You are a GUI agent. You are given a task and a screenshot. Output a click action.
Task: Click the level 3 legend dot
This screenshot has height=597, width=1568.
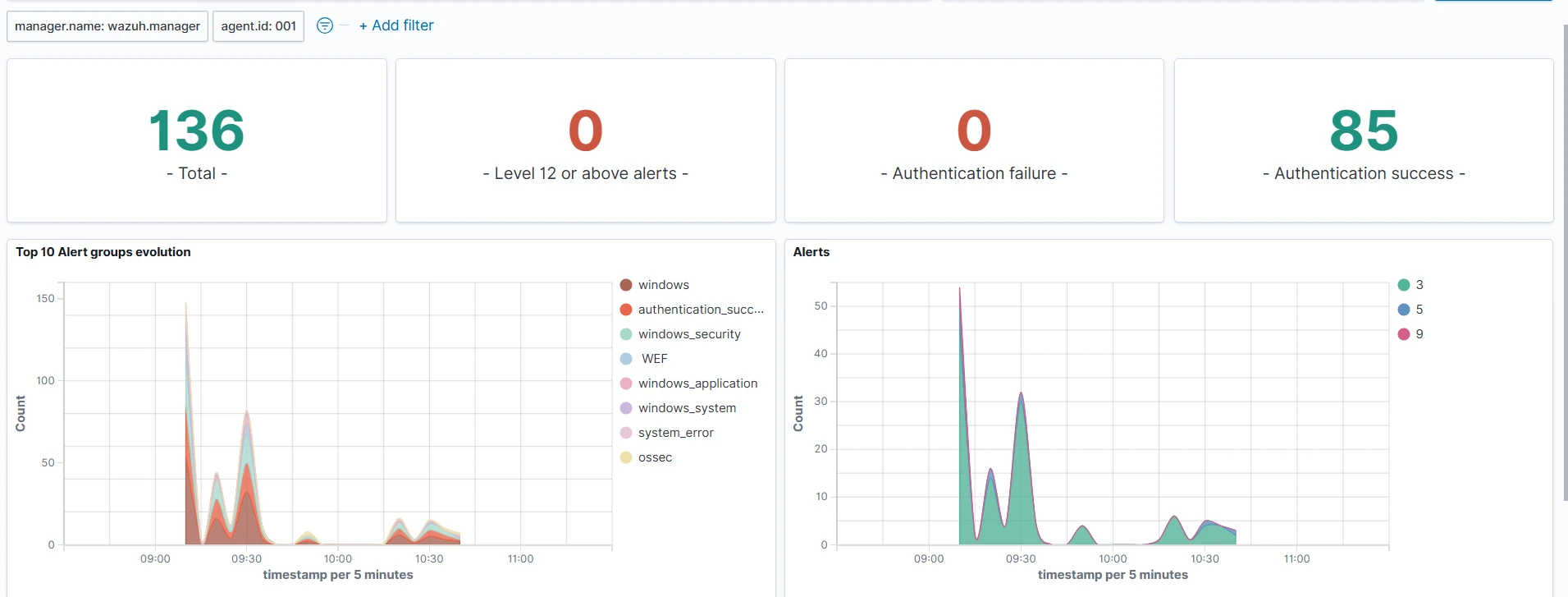tap(1404, 285)
